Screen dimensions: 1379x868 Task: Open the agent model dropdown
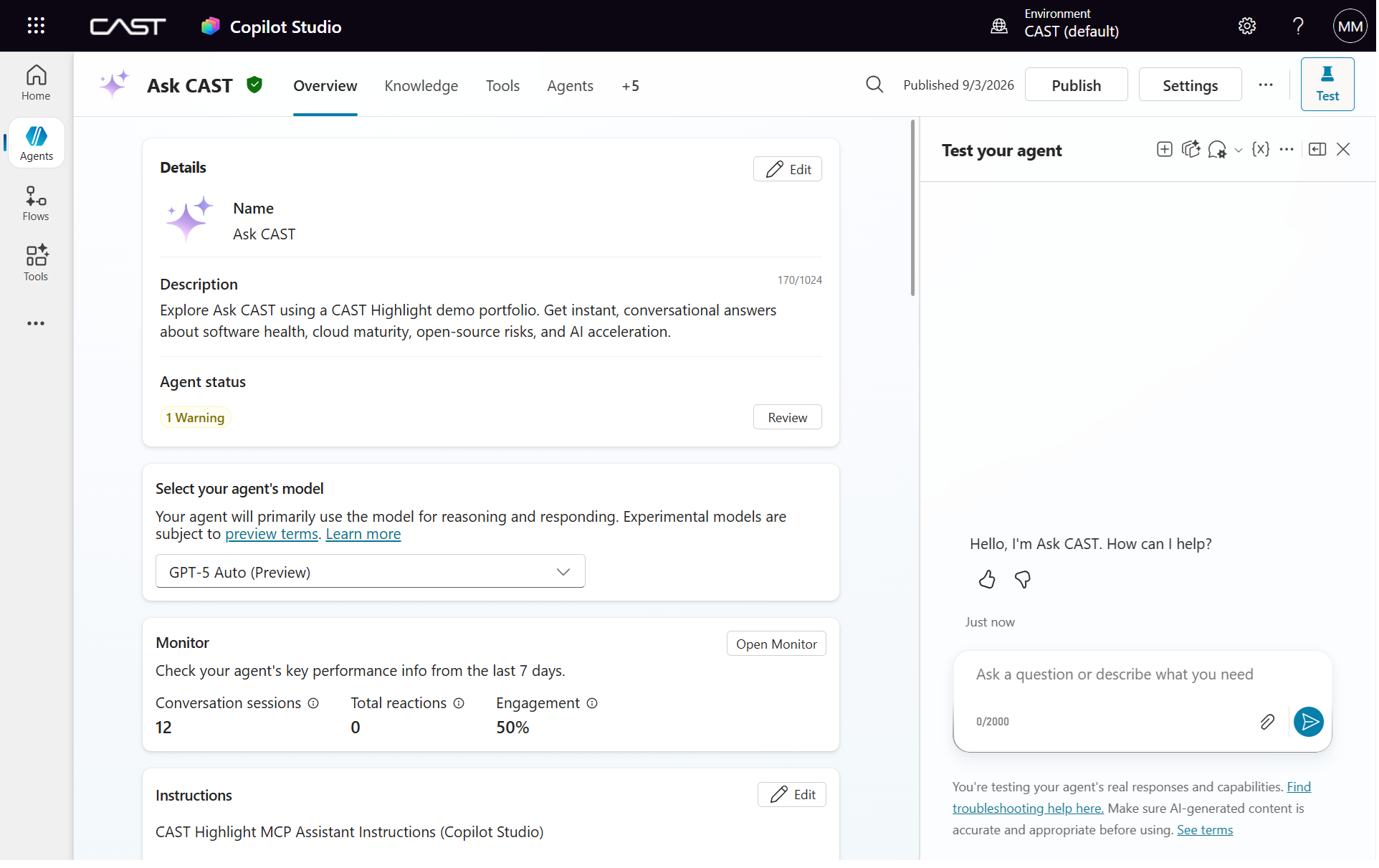click(370, 572)
